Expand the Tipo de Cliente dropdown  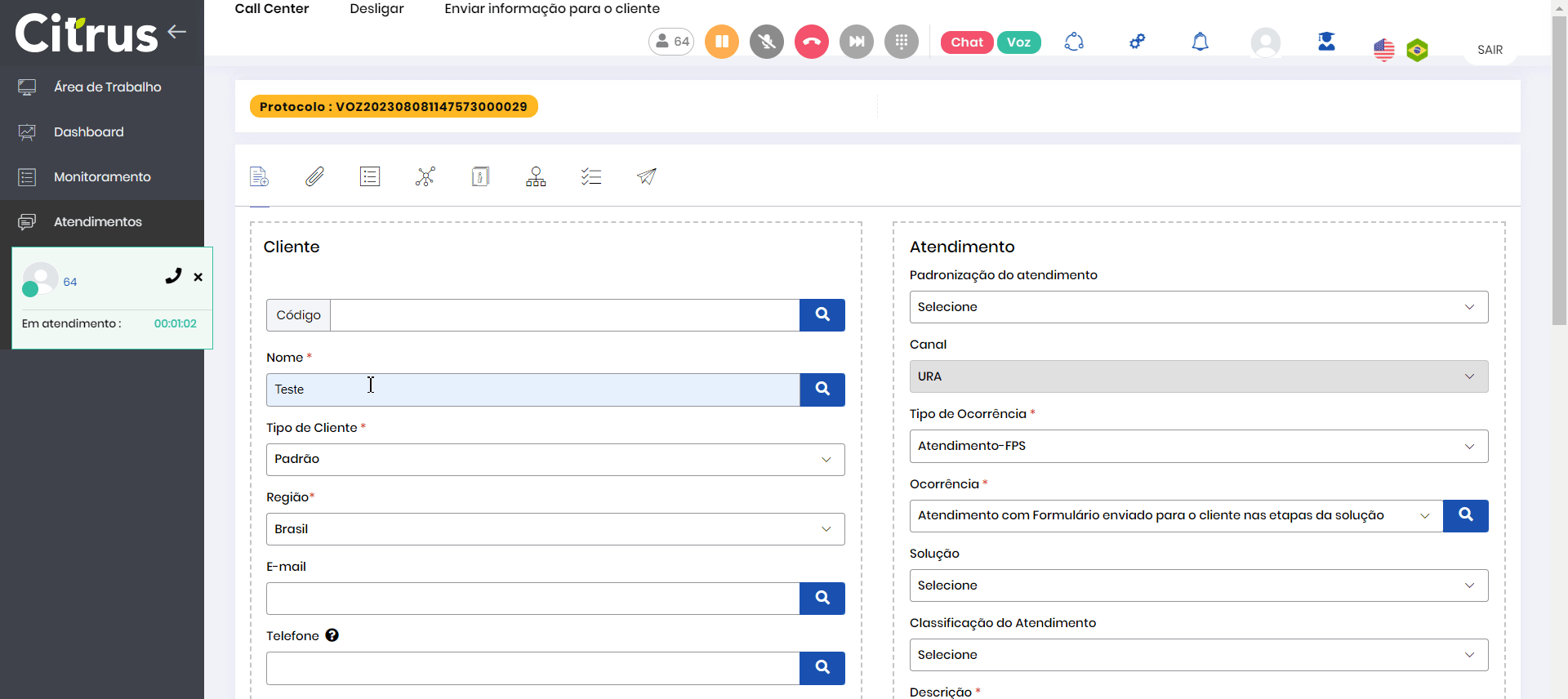coord(555,460)
